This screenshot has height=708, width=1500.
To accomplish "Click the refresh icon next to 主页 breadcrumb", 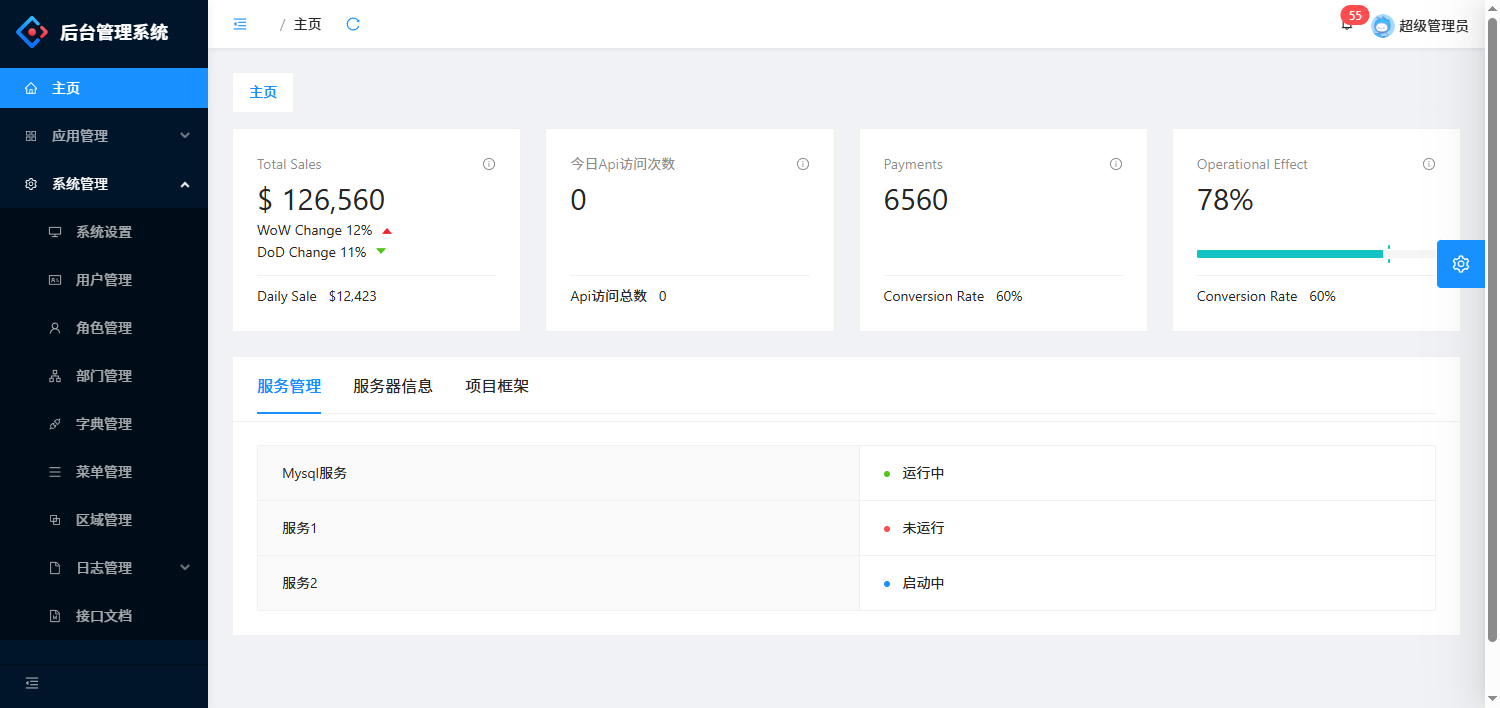I will pos(352,23).
